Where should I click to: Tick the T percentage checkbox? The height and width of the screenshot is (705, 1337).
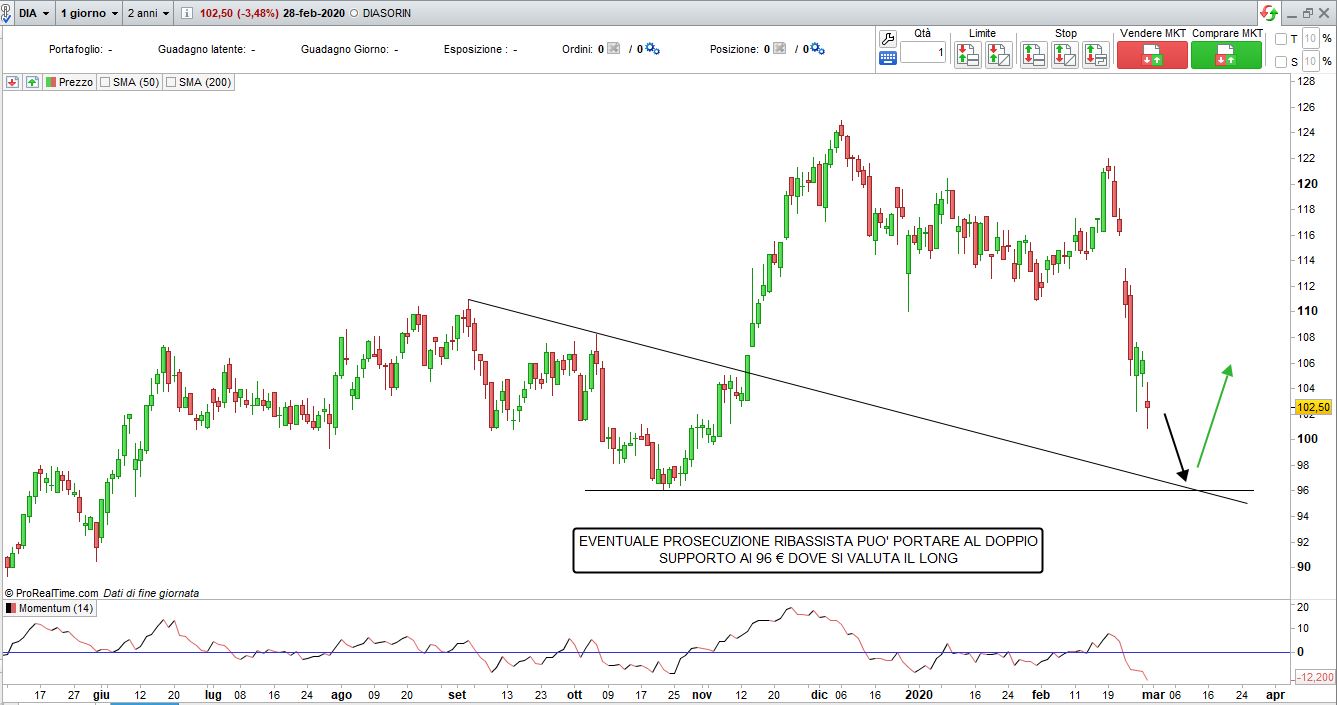click(x=1281, y=39)
